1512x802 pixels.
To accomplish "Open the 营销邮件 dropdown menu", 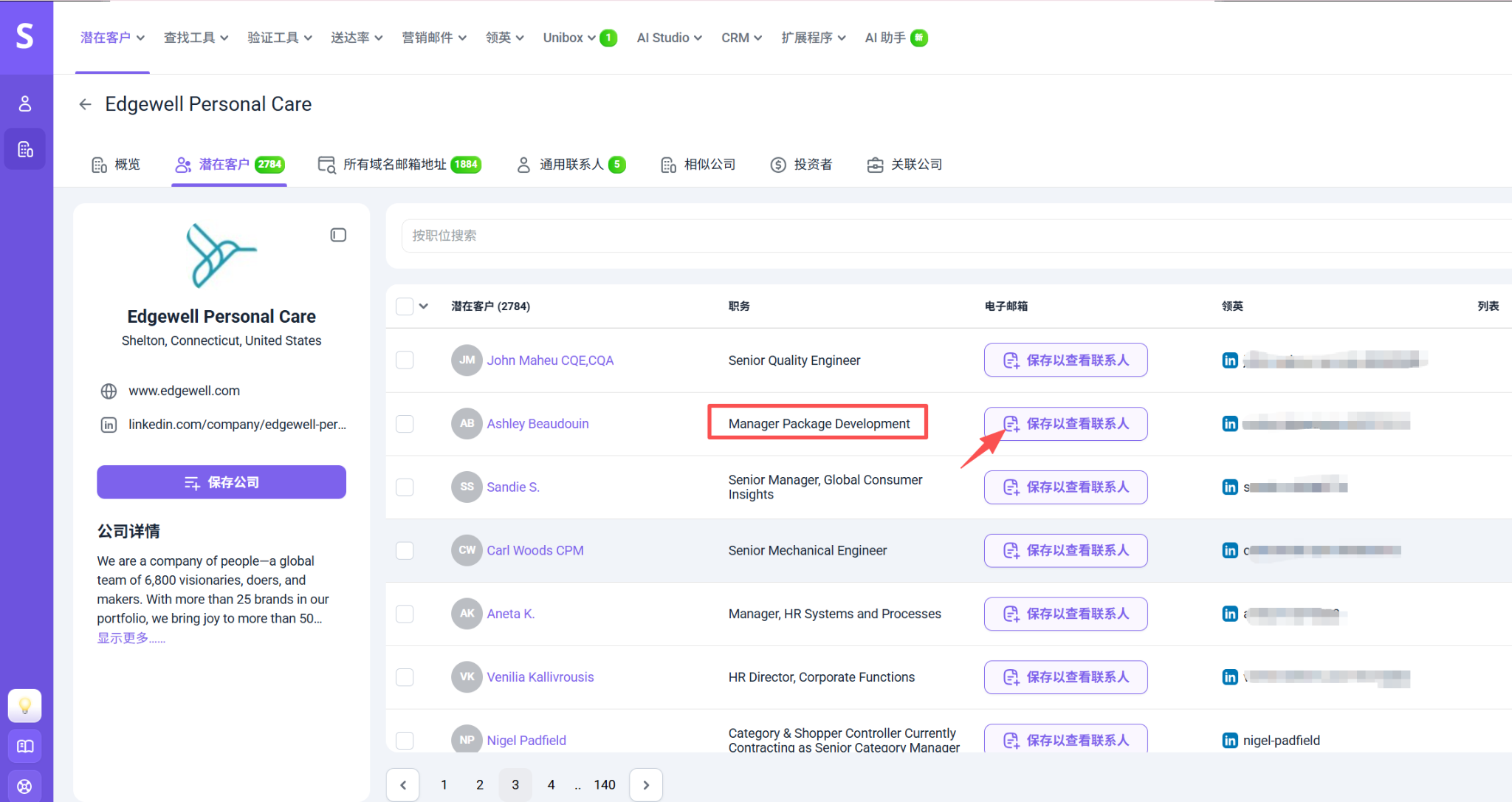I will pyautogui.click(x=434, y=38).
